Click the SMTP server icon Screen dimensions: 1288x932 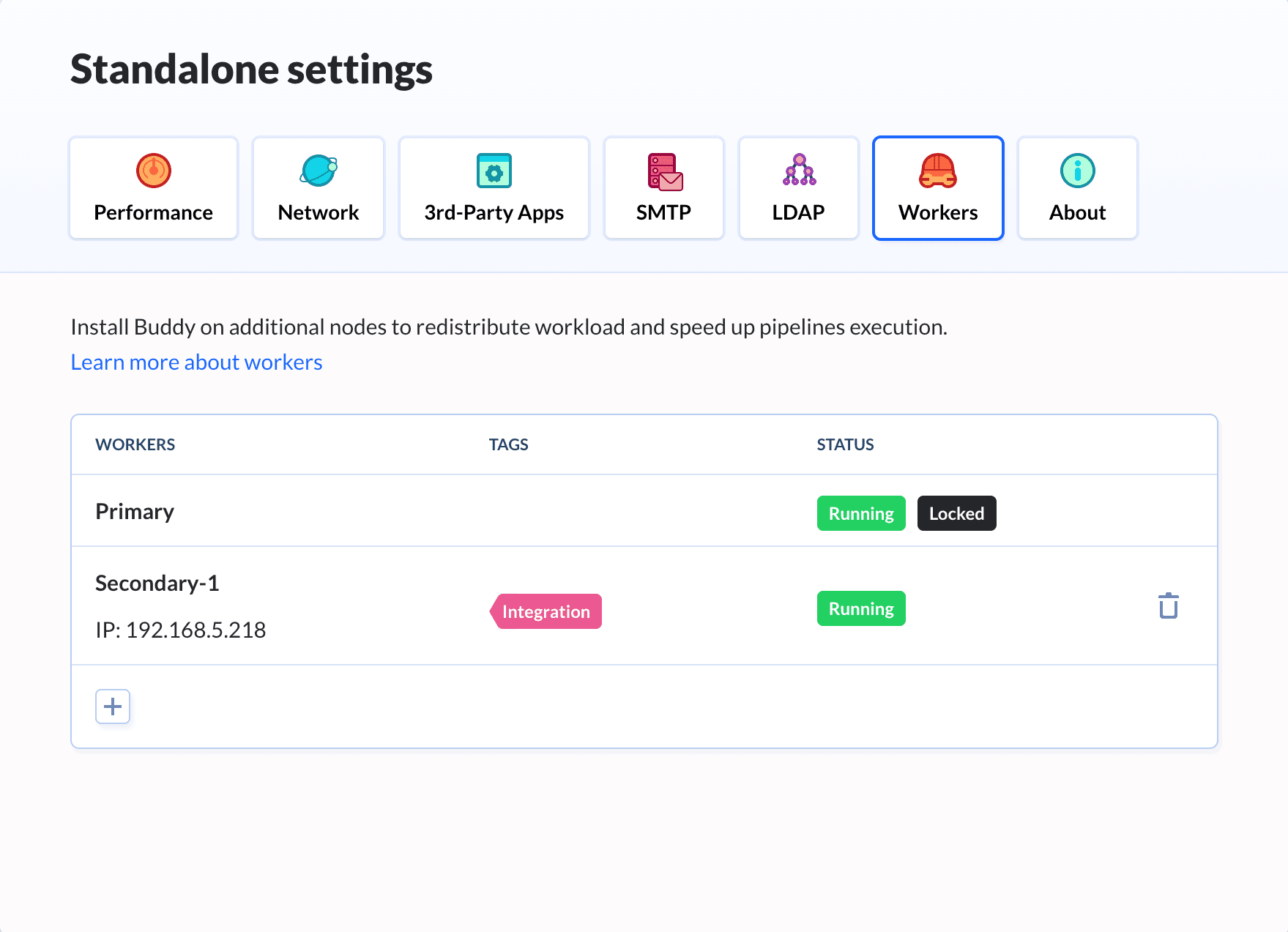(663, 171)
